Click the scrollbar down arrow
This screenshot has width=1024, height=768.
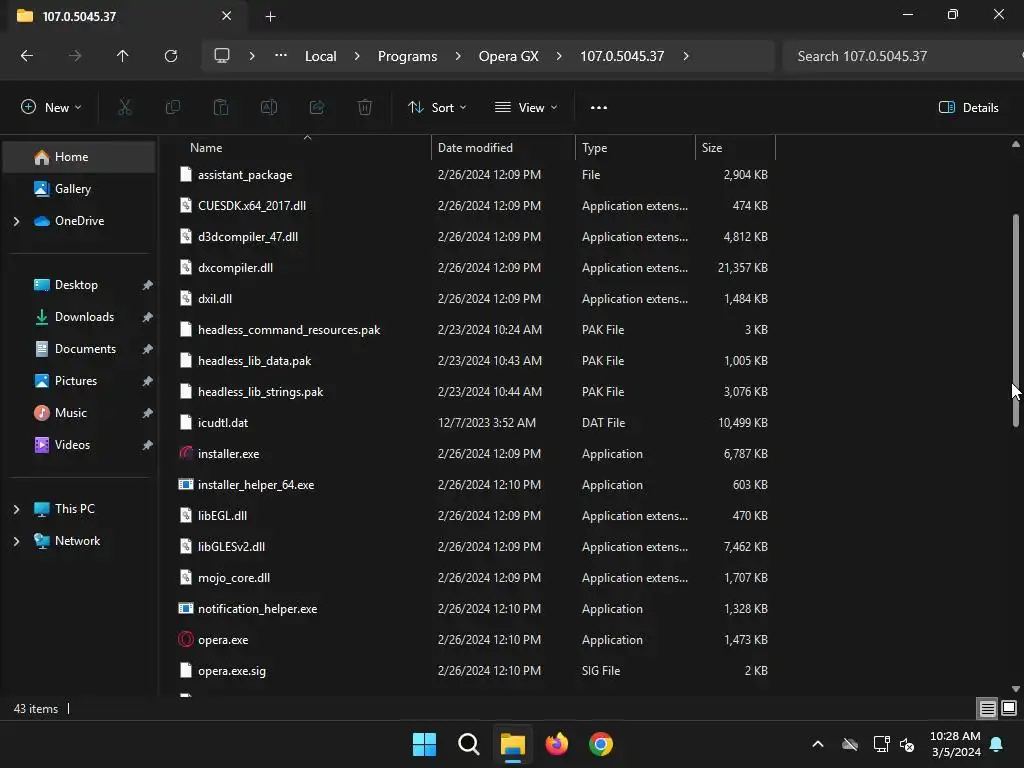pyautogui.click(x=1016, y=688)
